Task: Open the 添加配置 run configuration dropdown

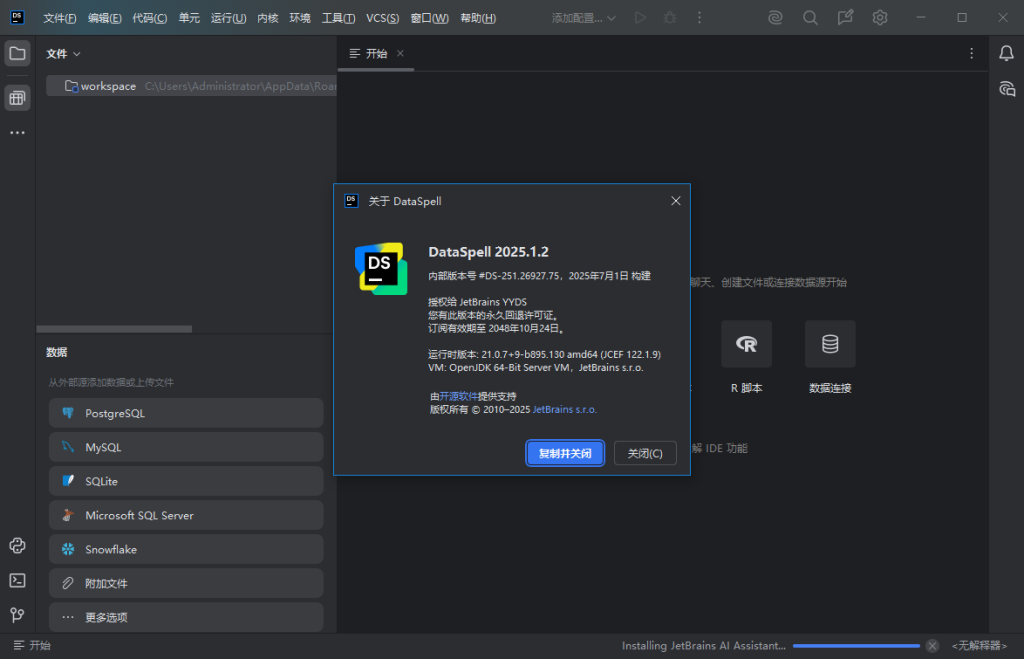Action: pos(584,18)
